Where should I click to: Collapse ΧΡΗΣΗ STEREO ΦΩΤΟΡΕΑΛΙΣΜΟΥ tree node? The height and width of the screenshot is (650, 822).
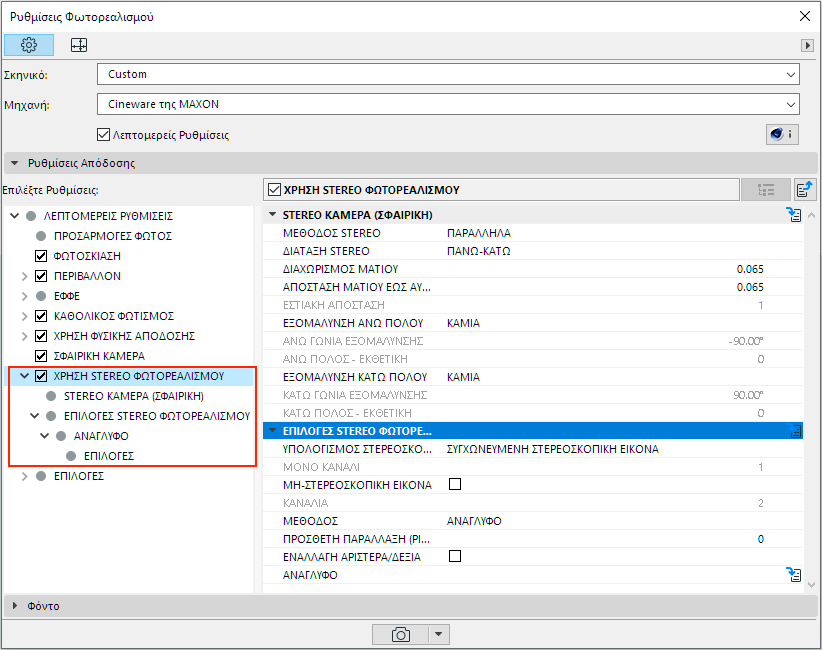click(24, 376)
